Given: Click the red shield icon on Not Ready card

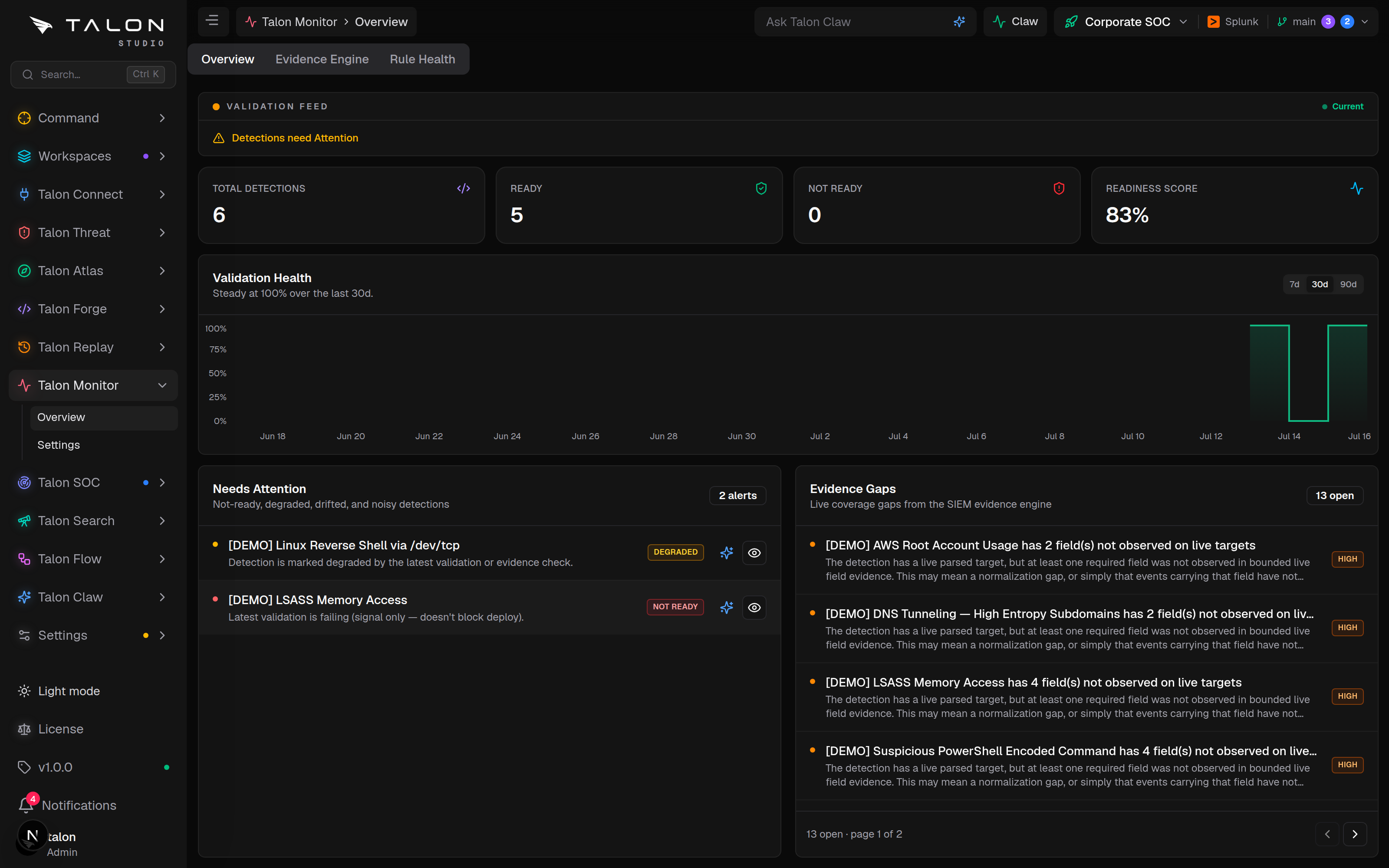Looking at the screenshot, I should coord(1059,188).
